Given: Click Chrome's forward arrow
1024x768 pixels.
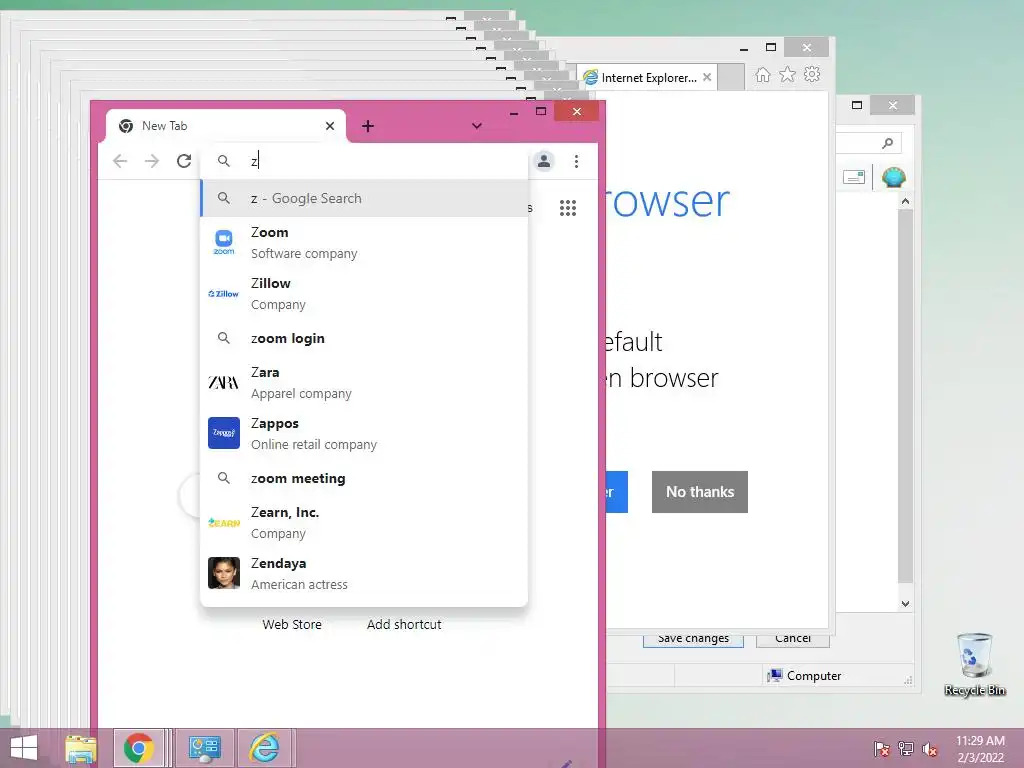Looking at the screenshot, I should 152,161.
